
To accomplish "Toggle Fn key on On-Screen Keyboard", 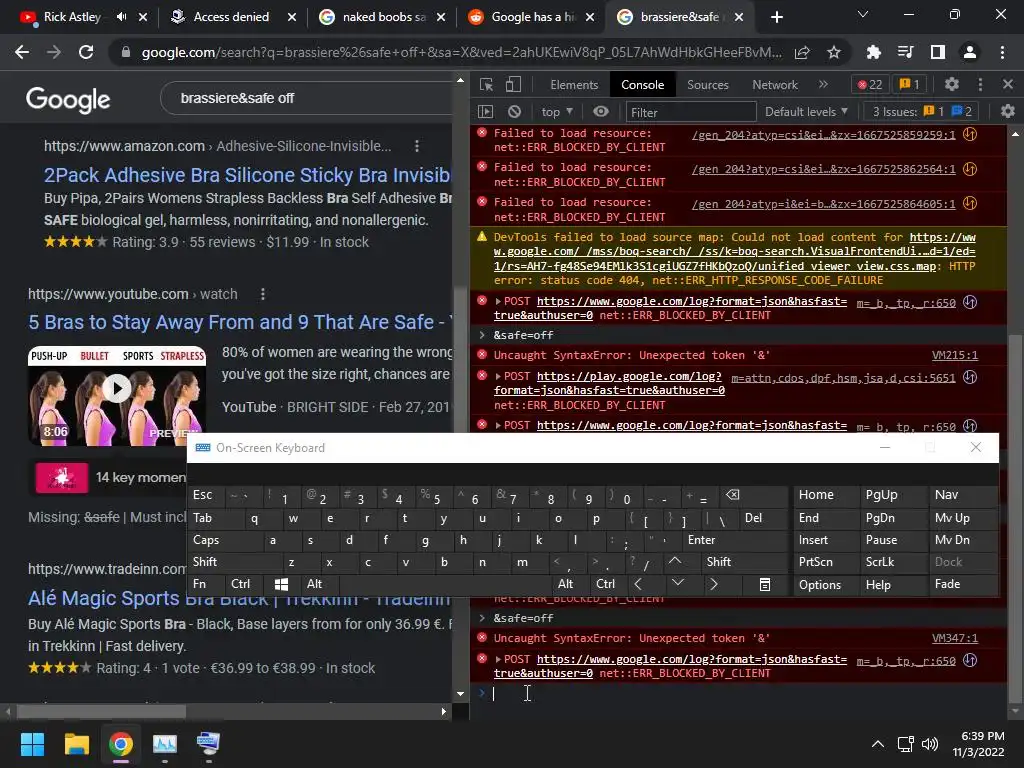I will tap(206, 584).
